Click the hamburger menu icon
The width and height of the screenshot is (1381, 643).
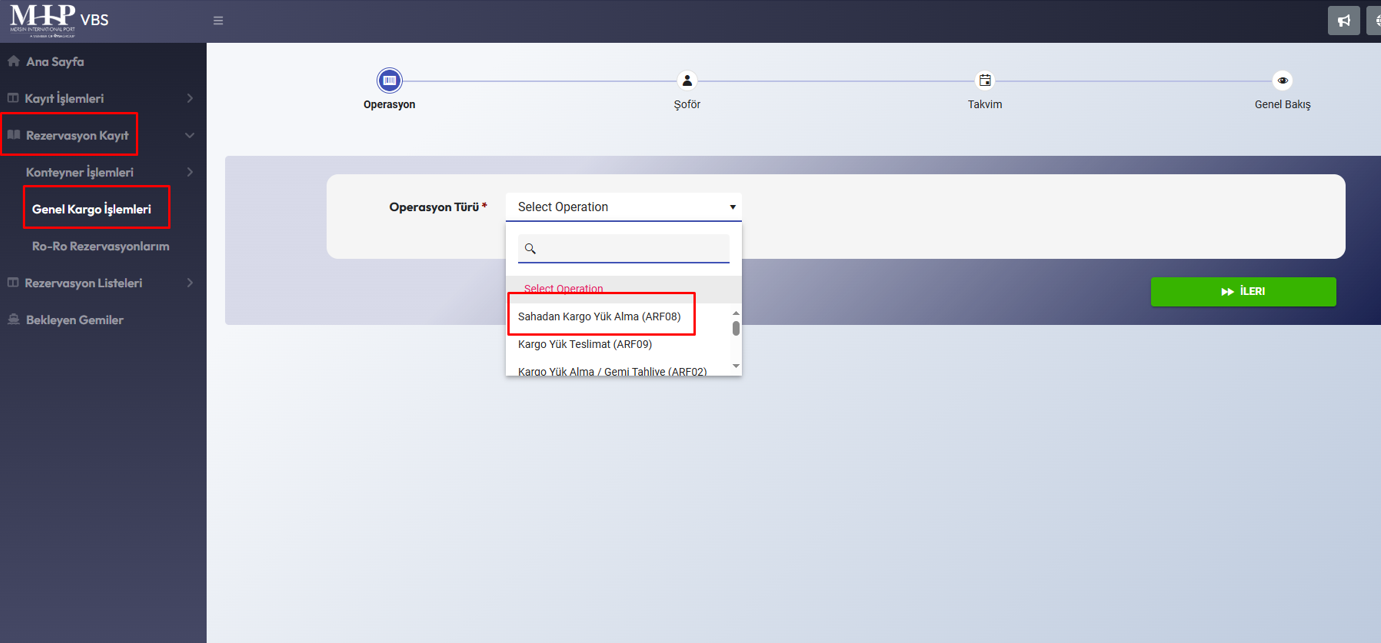pos(218,20)
